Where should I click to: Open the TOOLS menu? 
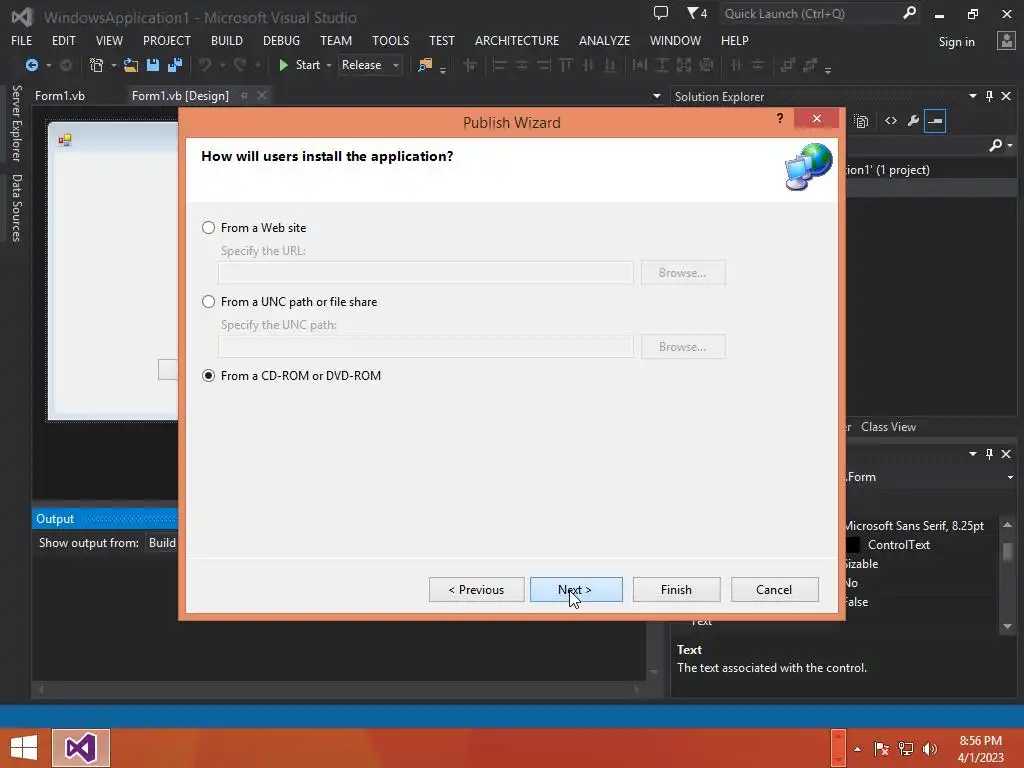point(391,40)
